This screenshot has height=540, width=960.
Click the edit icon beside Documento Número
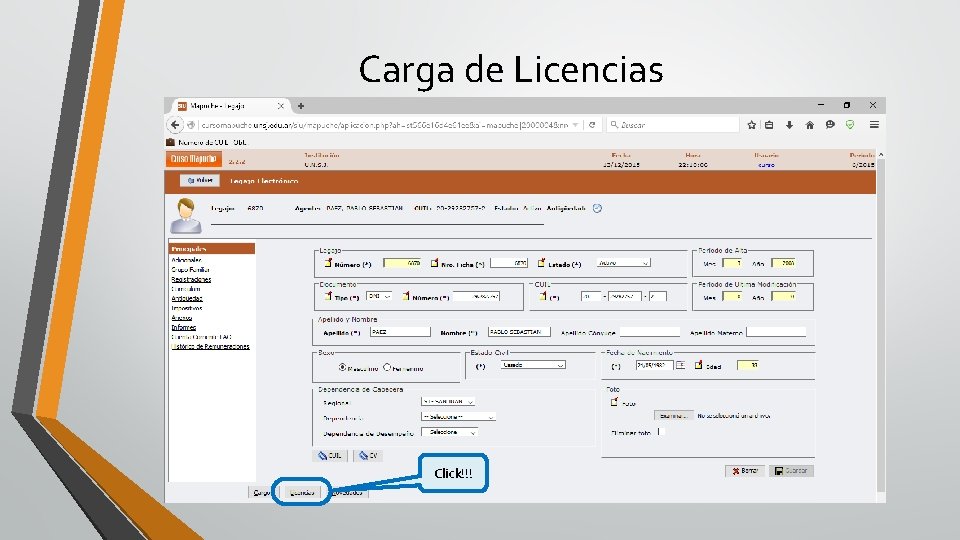405,296
